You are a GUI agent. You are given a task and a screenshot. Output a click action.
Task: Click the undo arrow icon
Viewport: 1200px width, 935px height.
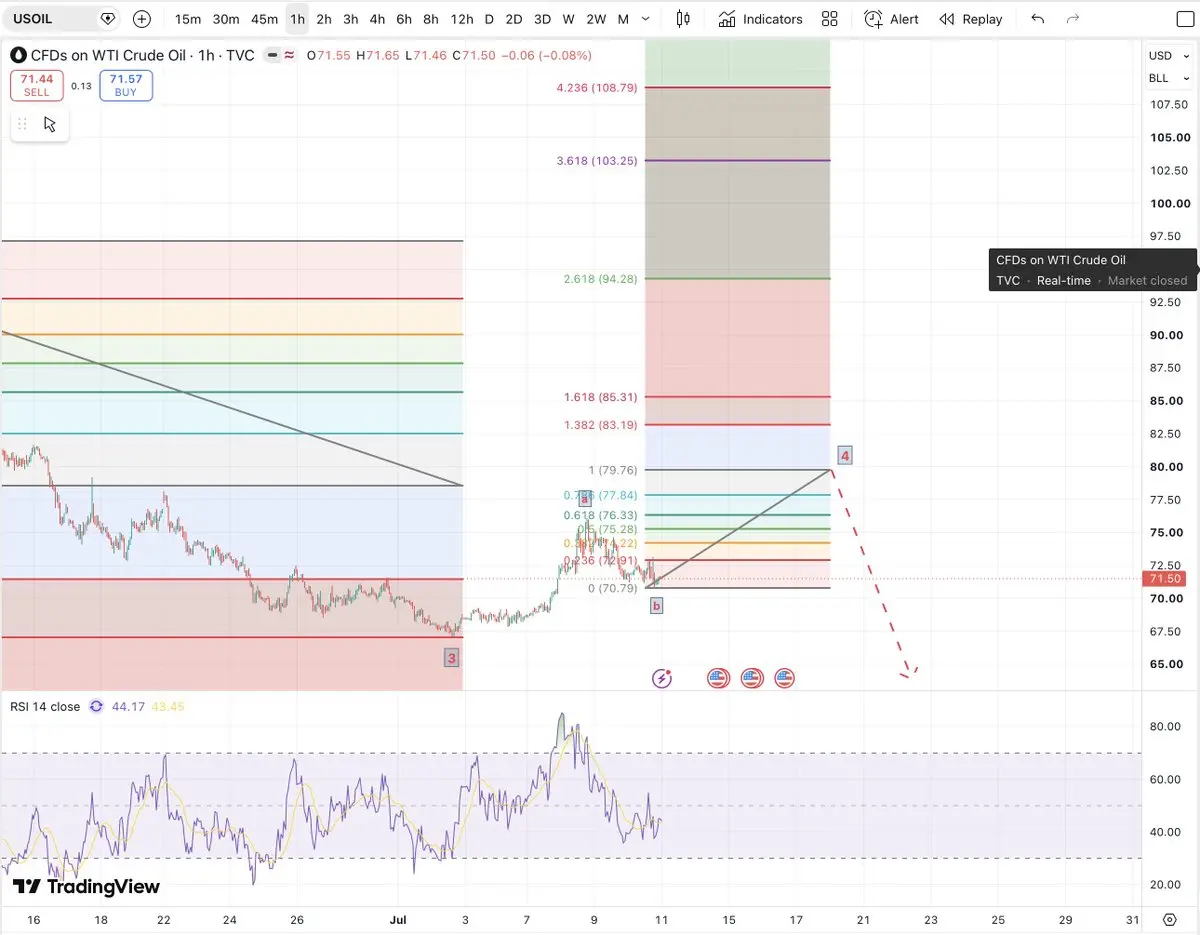(1038, 19)
